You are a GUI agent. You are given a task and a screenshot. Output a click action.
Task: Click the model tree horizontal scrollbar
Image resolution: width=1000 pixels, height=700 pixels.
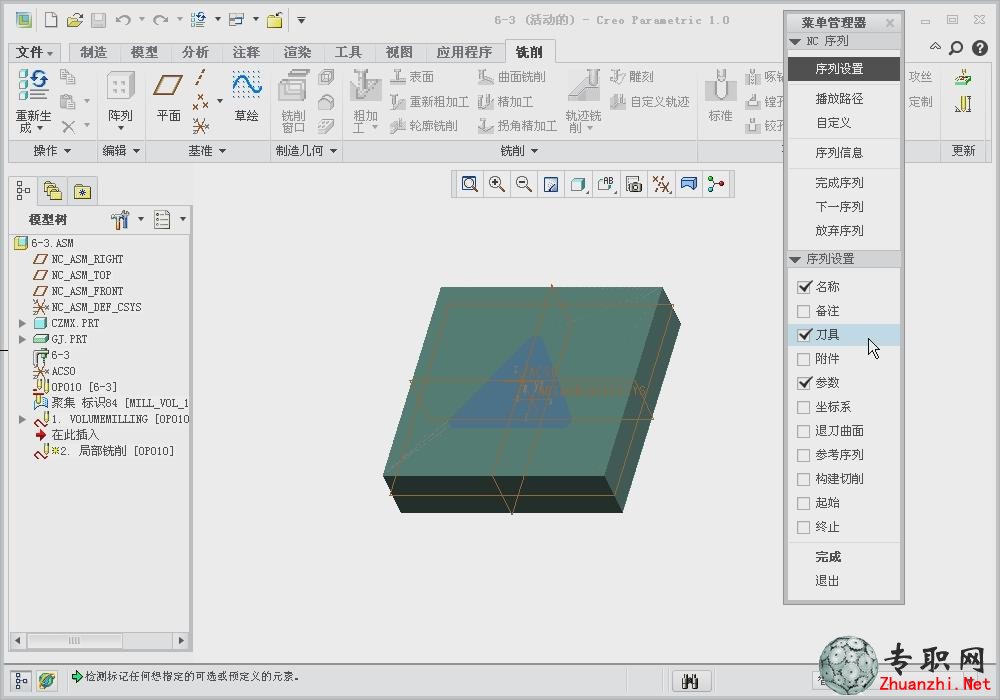[99, 640]
